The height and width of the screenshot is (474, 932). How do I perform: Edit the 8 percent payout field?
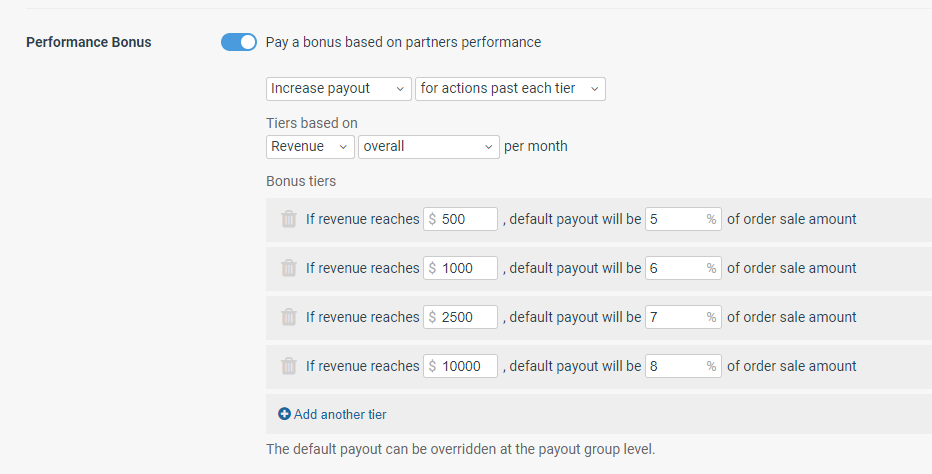click(683, 366)
